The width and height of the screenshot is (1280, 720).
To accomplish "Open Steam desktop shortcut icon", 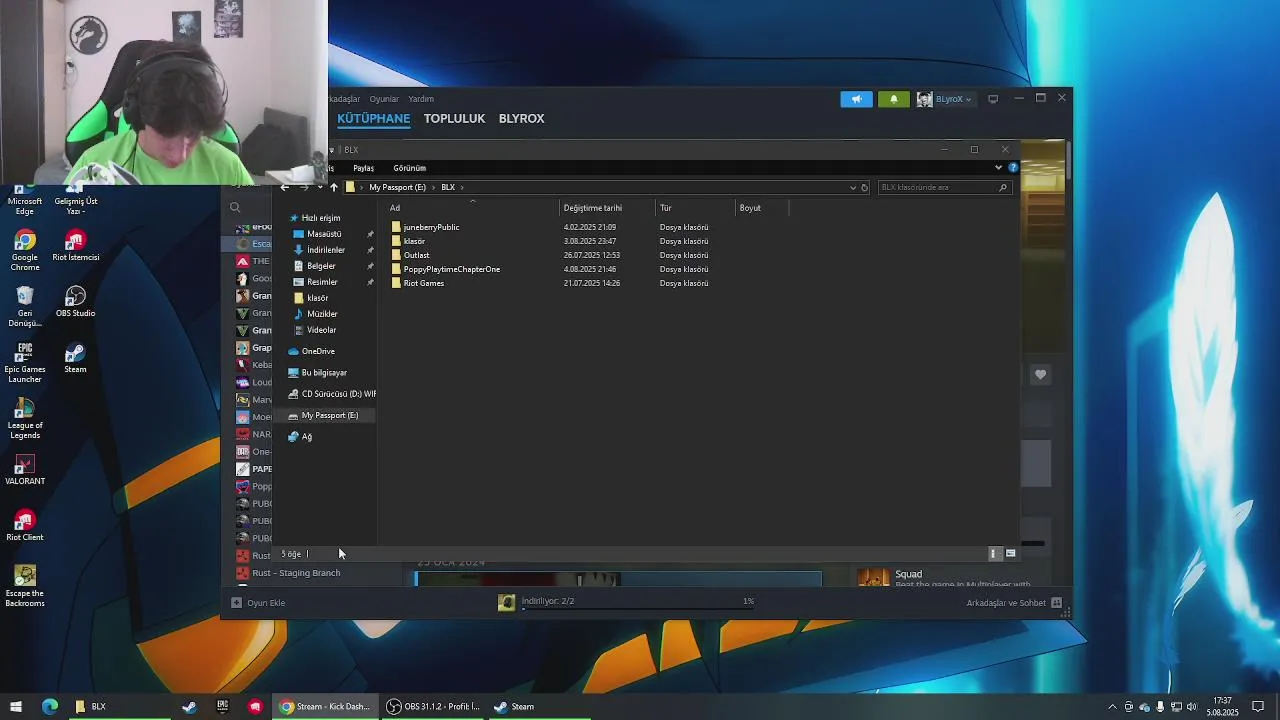I will tap(75, 358).
